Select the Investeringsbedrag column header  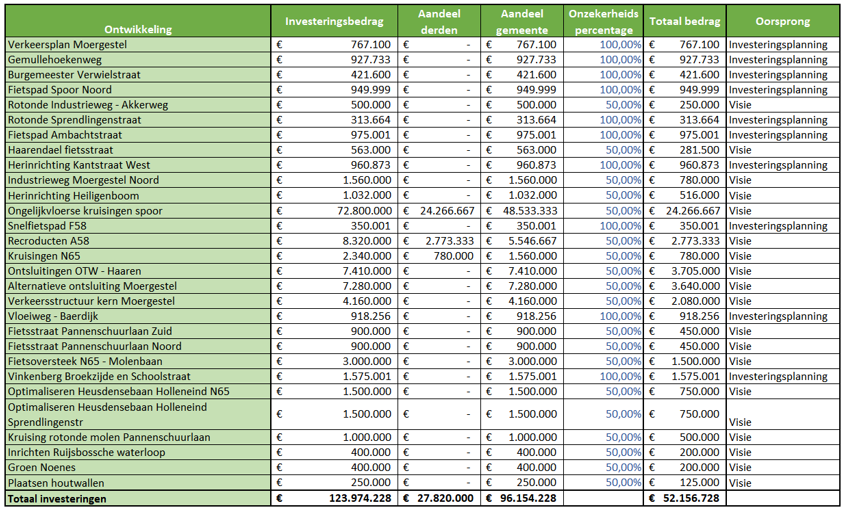[x=334, y=21]
